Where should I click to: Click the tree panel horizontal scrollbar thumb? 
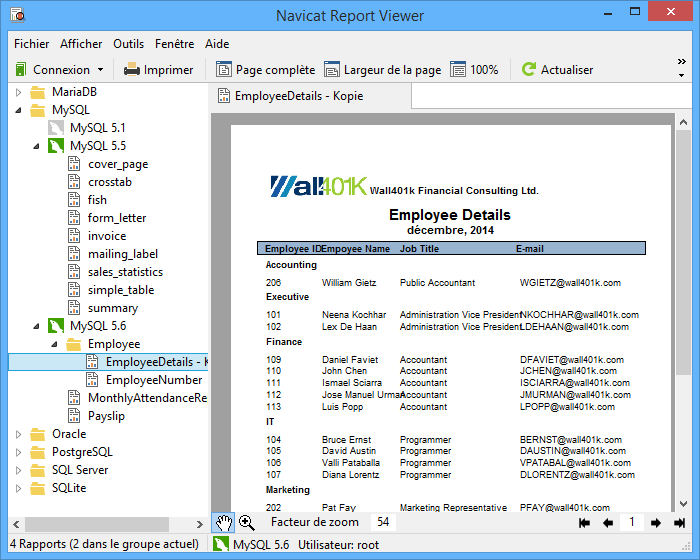(97, 524)
